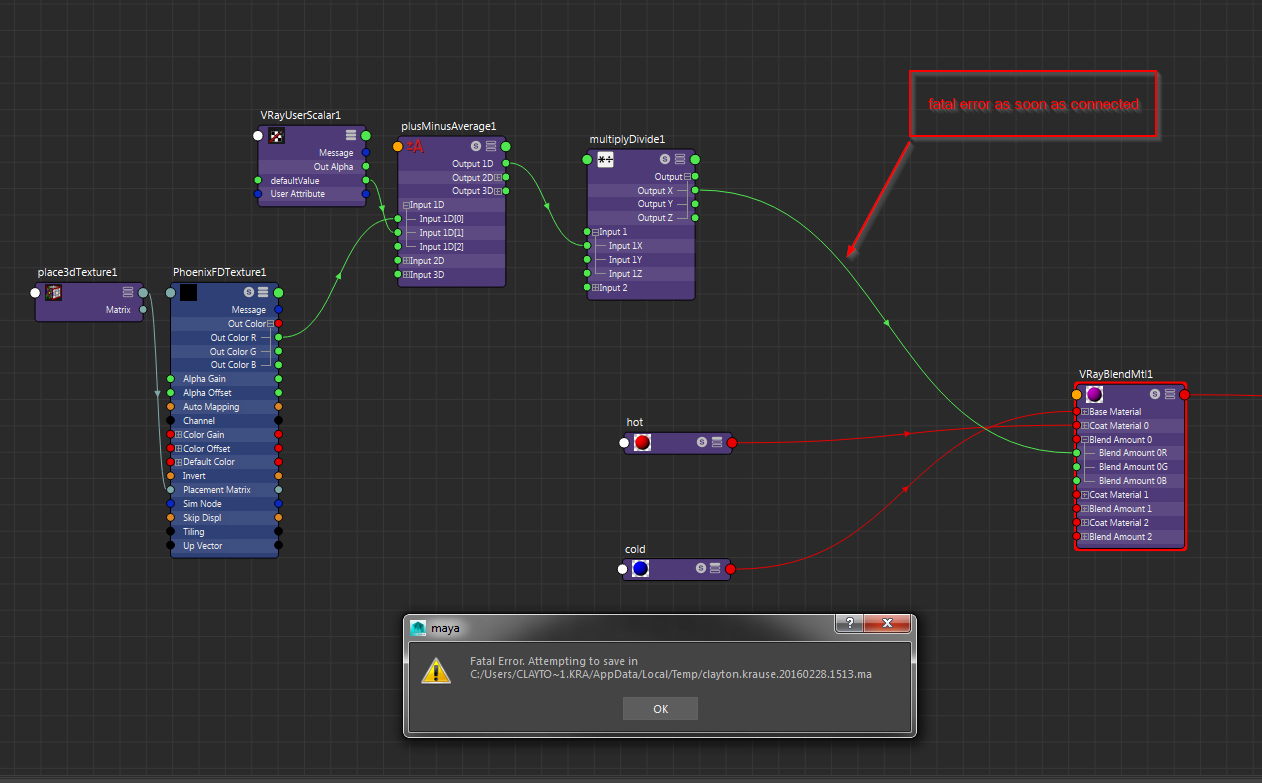This screenshot has width=1262, height=783.
Task: Select the Input 1X attribute row
Action: click(x=641, y=246)
